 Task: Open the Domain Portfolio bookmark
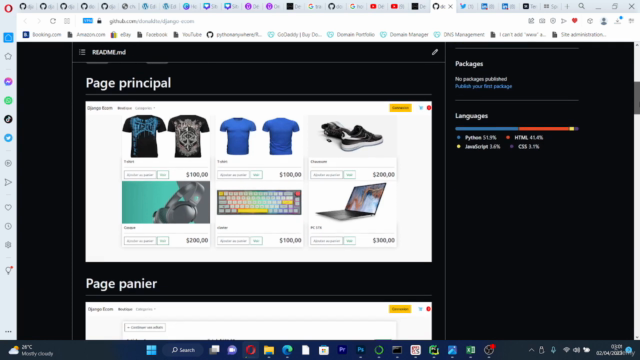[x=351, y=35]
